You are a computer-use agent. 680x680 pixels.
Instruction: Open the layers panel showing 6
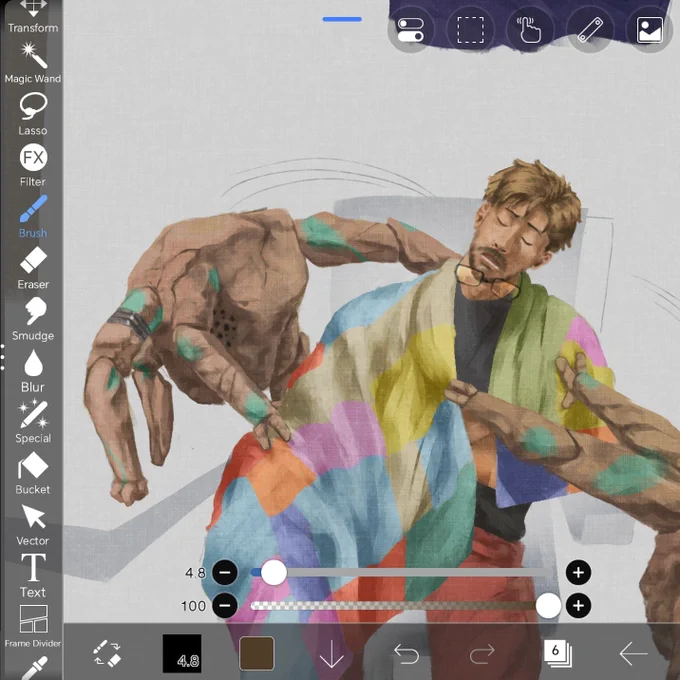pos(558,653)
